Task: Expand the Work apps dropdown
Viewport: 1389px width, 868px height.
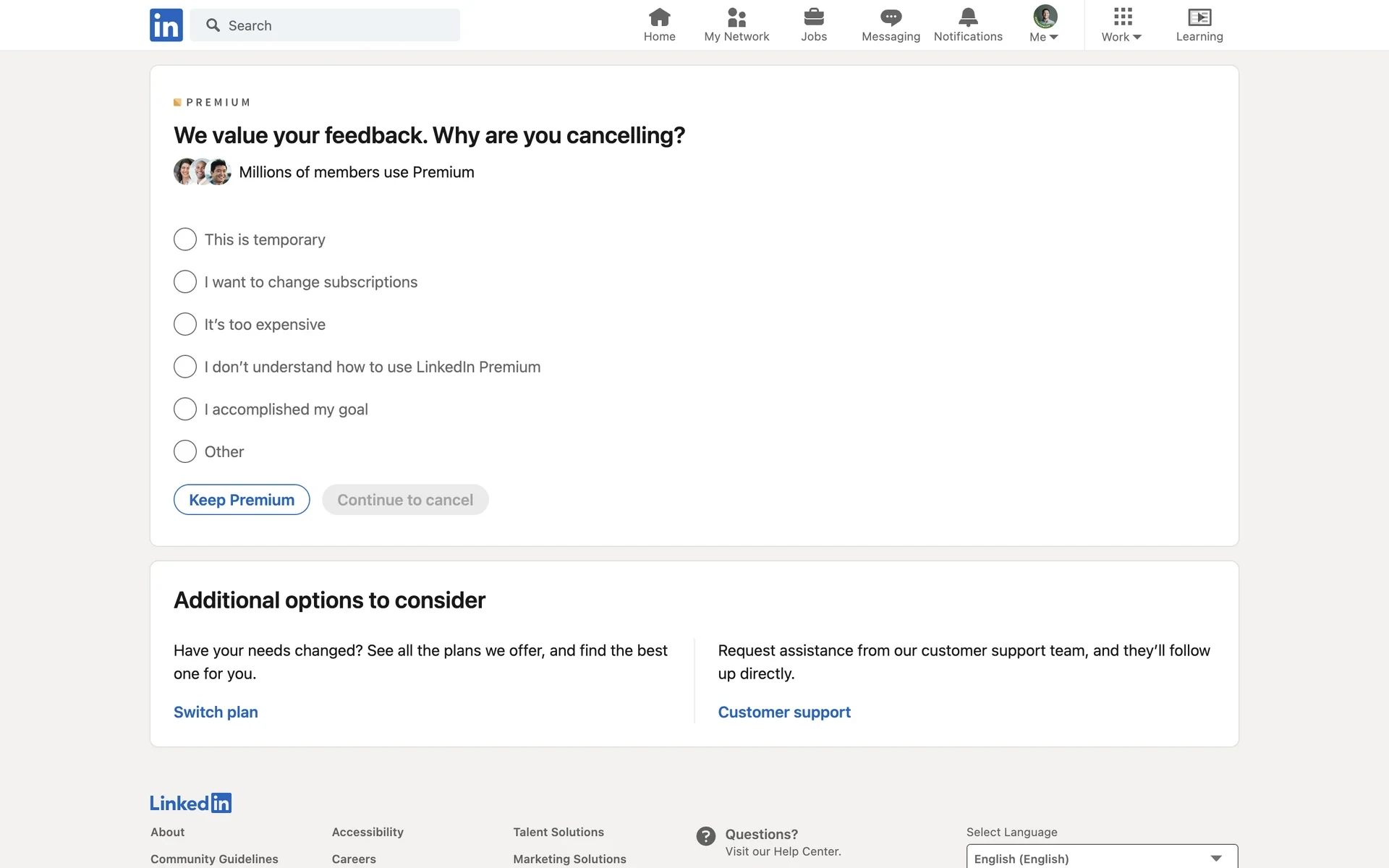Action: pyautogui.click(x=1122, y=25)
